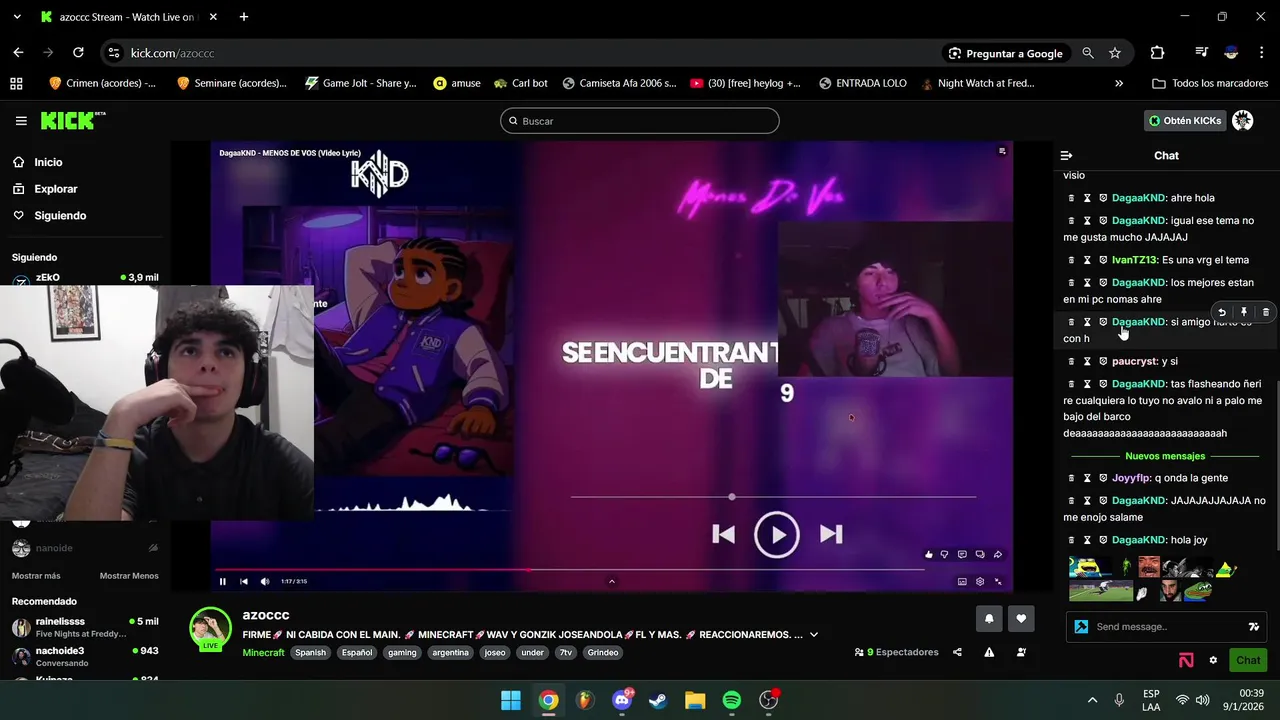Click the embedded video play button

click(x=777, y=535)
